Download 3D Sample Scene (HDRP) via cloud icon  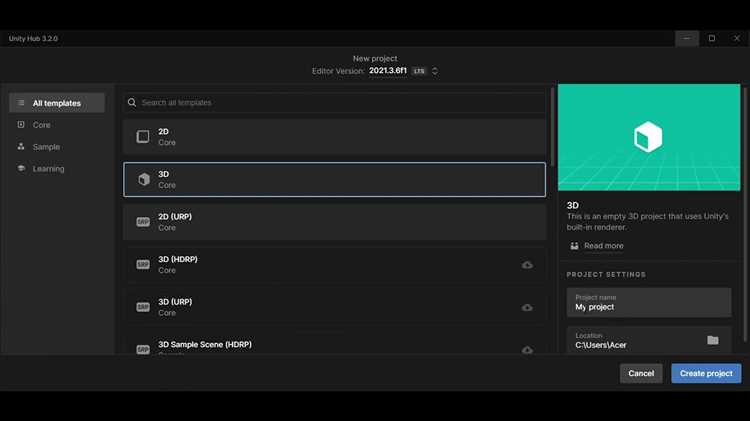coord(527,350)
